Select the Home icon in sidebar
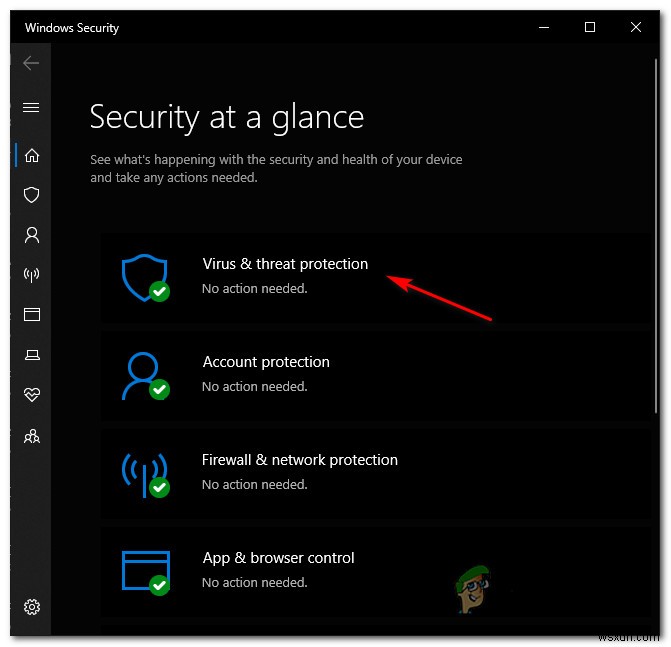The height and width of the screenshot is (647, 671). [x=32, y=155]
